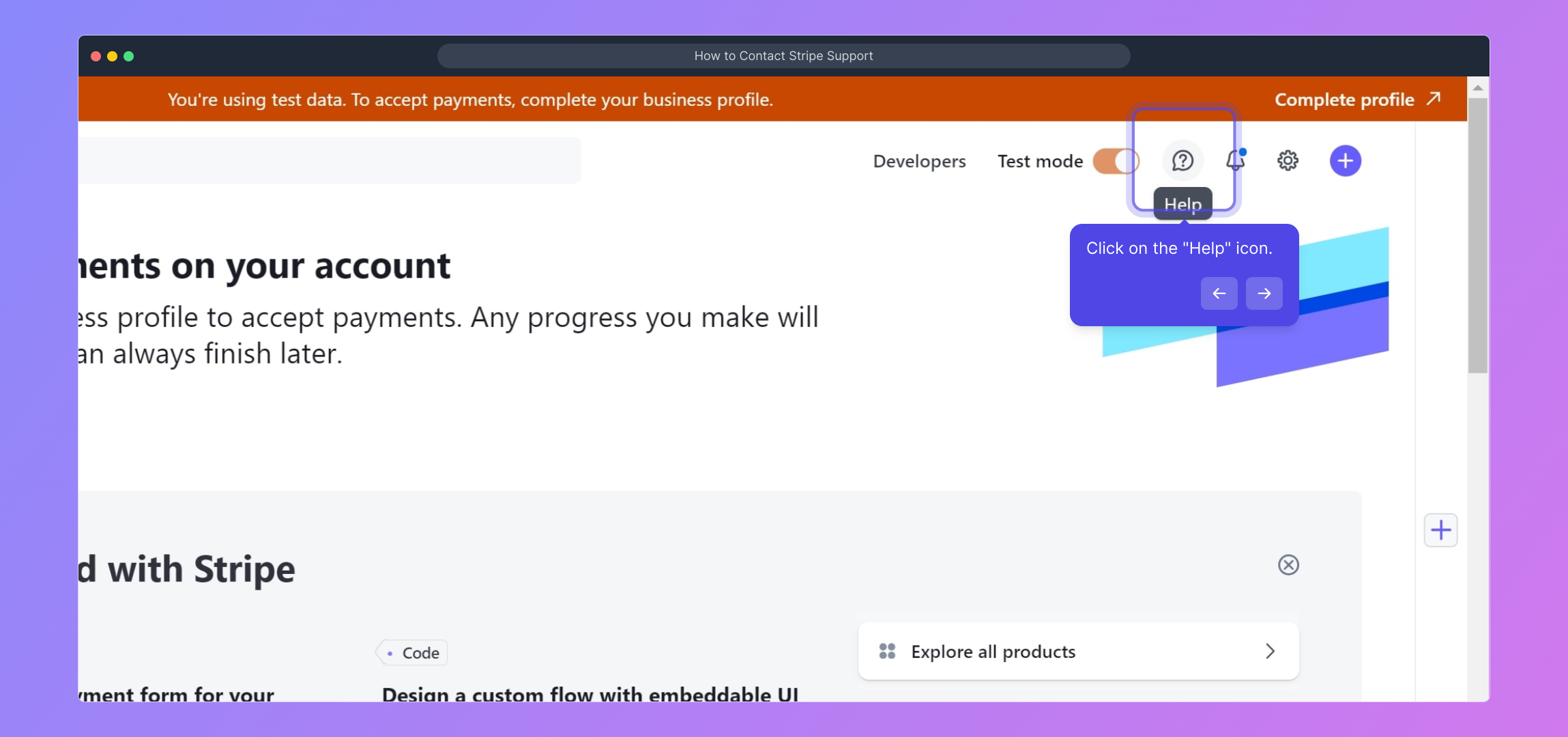Dismiss the Stripe setup panel with X

click(1288, 565)
